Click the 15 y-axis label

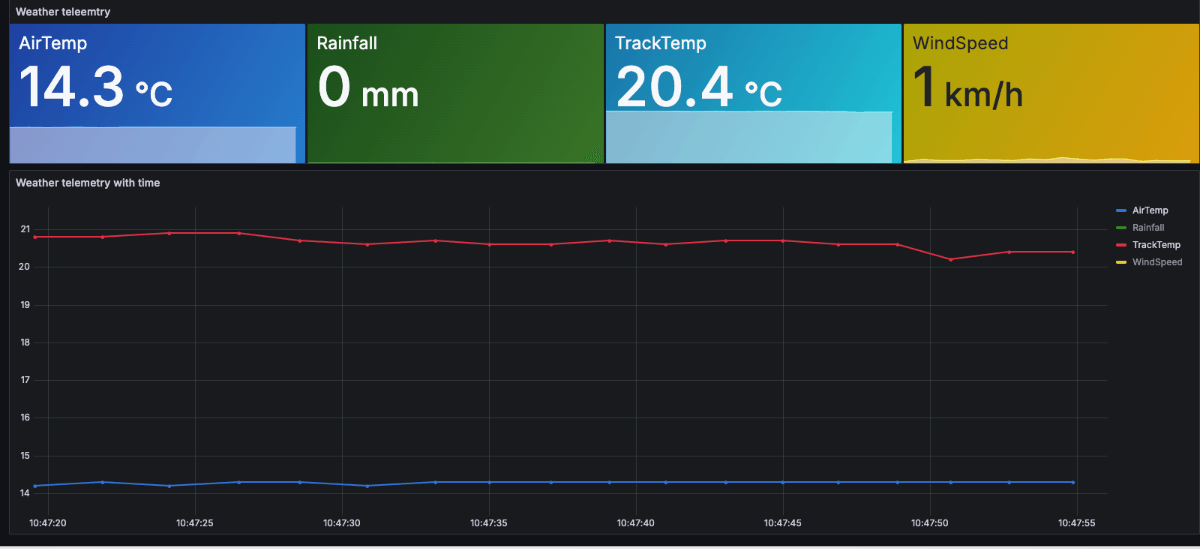point(25,456)
